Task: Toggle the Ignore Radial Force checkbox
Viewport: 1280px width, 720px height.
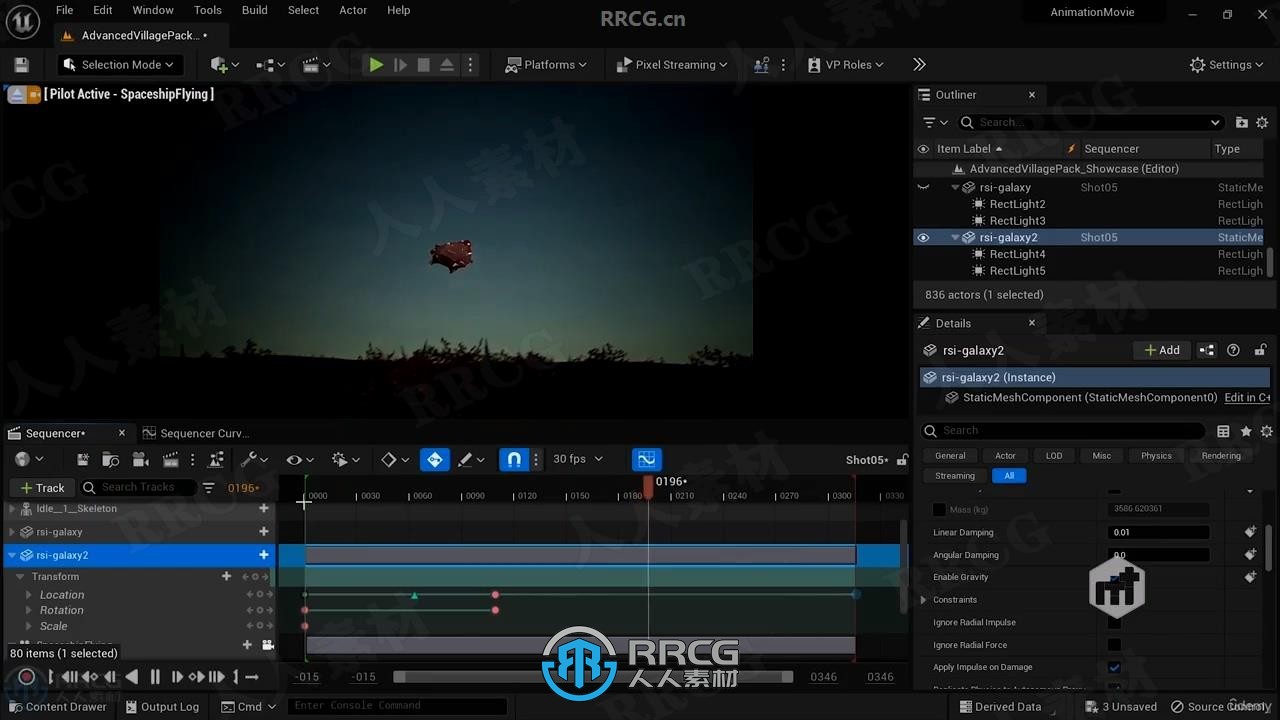Action: (x=1114, y=645)
